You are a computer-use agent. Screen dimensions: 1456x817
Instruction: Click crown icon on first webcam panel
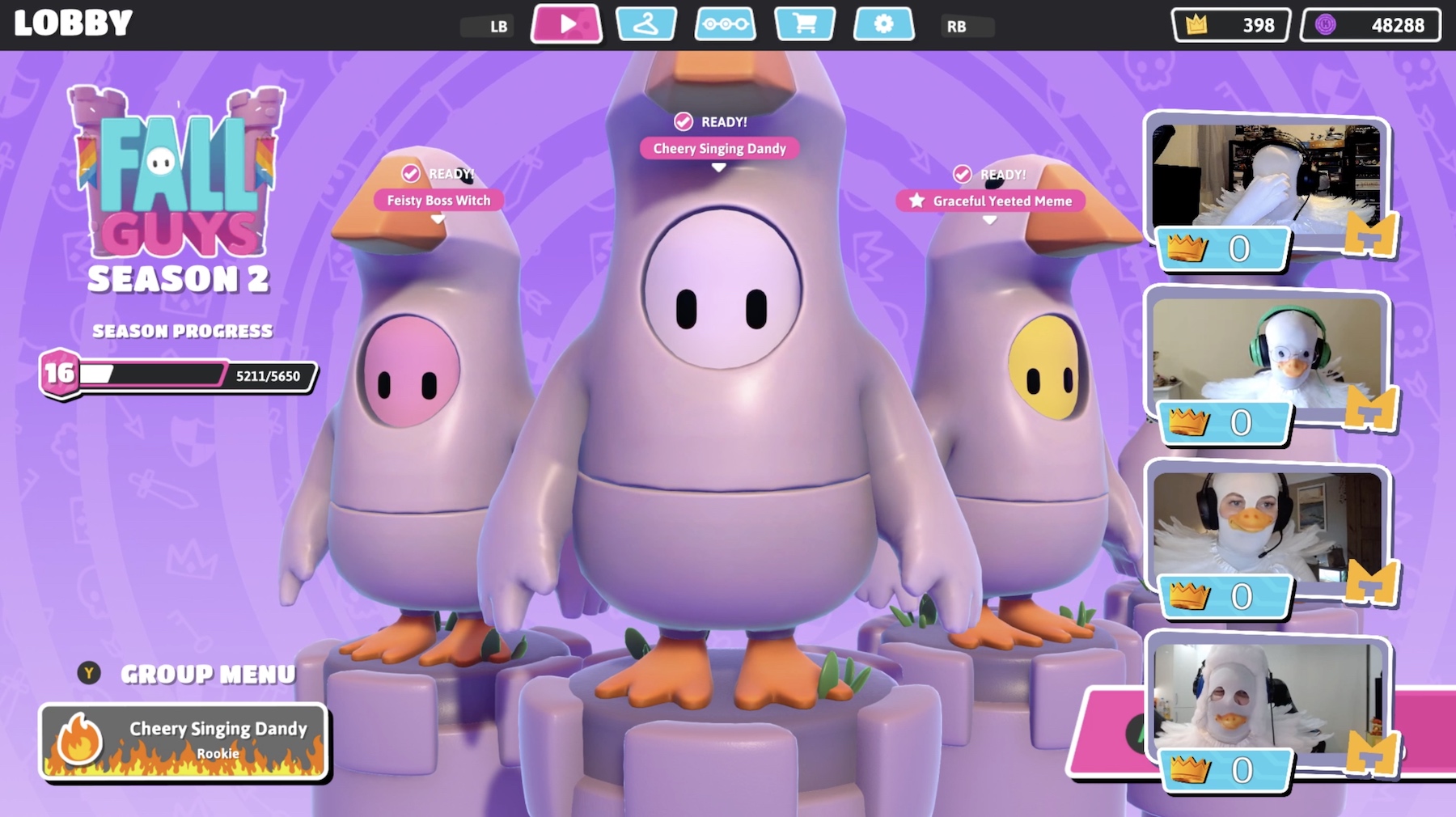[x=1187, y=248]
